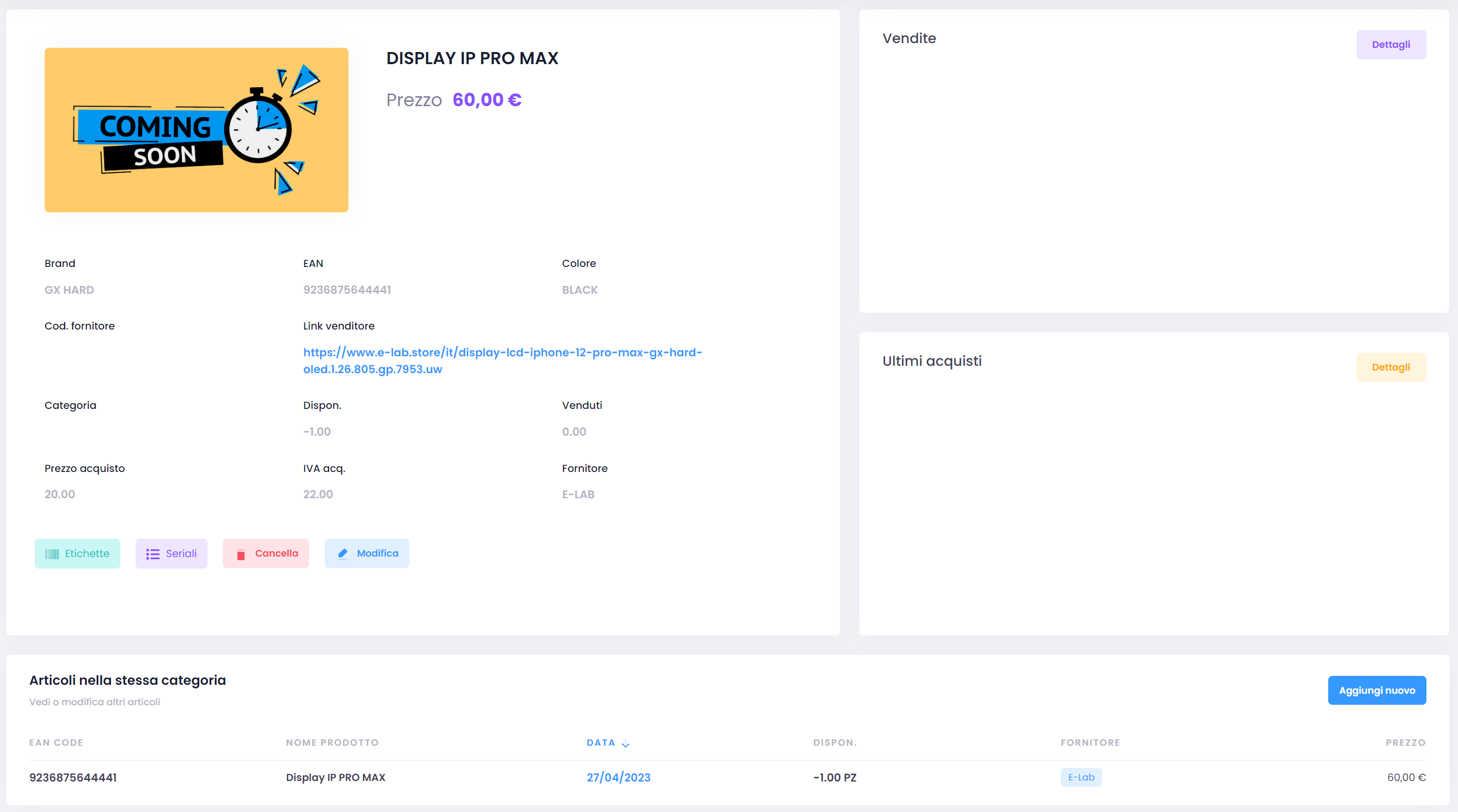Image resolution: width=1458 pixels, height=812 pixels.
Task: Sort by the DATA column header
Action: click(x=601, y=743)
